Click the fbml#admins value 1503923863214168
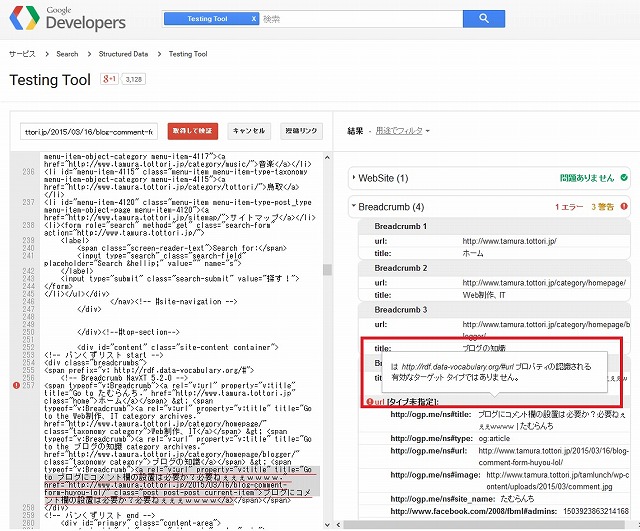This screenshot has height=531, width=640. (596, 511)
